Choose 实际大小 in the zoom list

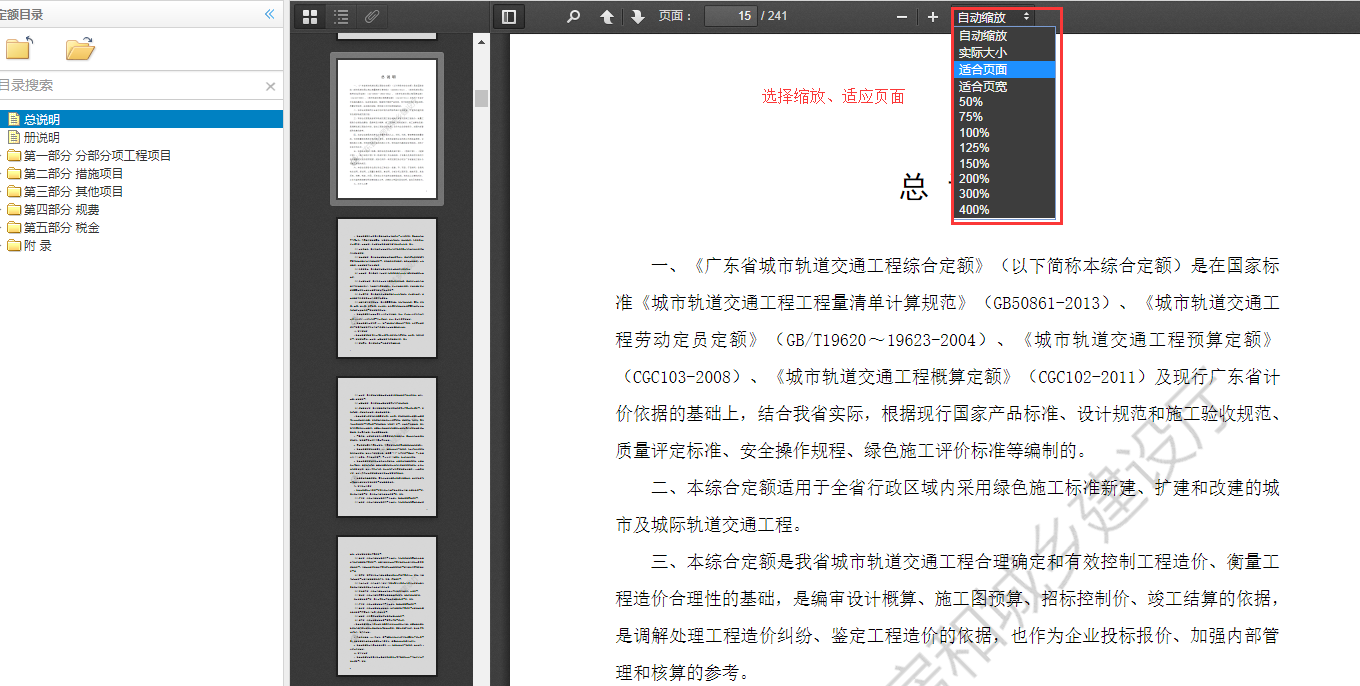click(1005, 52)
